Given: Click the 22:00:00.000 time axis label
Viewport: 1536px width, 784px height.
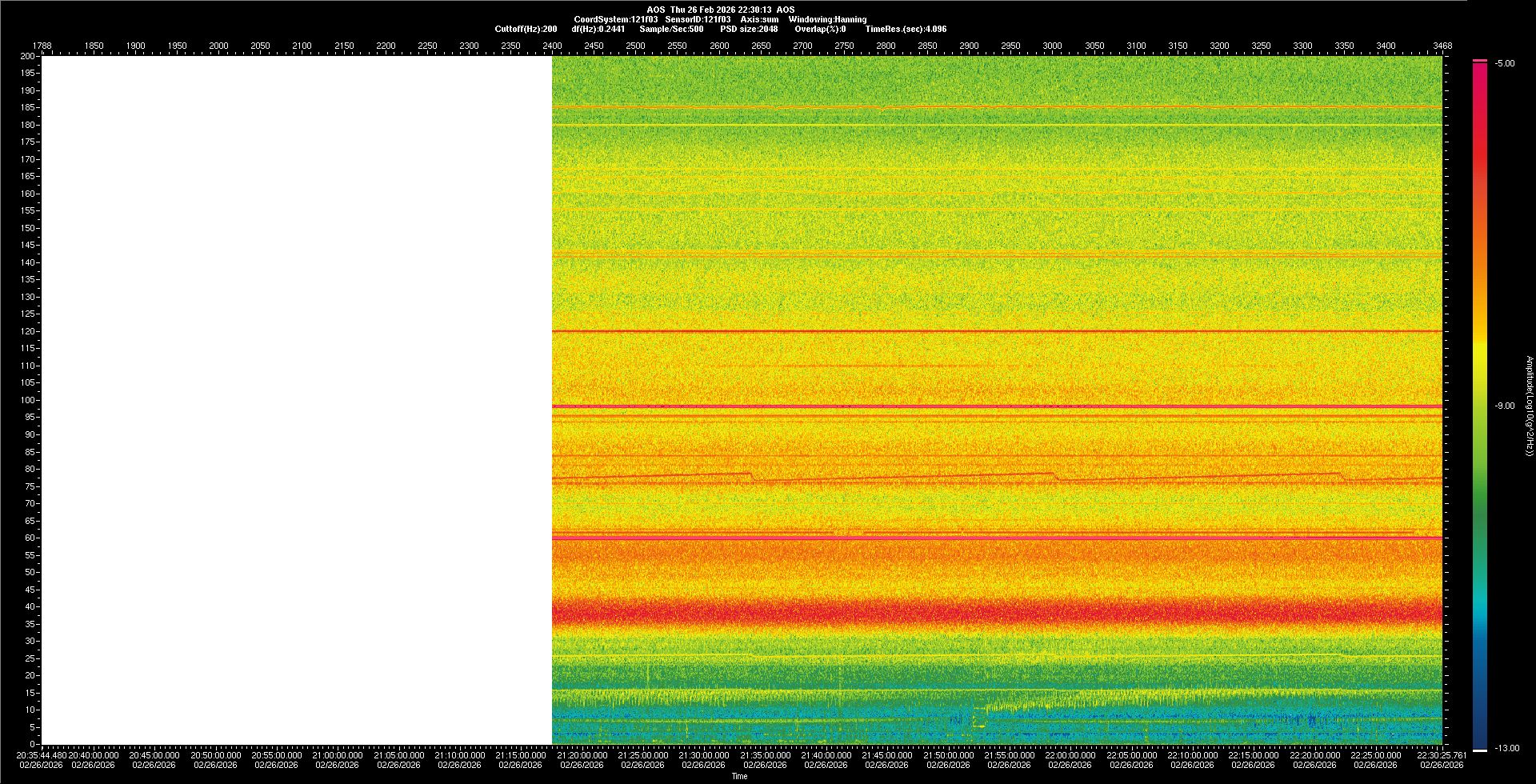Looking at the screenshot, I should pos(1070,755).
